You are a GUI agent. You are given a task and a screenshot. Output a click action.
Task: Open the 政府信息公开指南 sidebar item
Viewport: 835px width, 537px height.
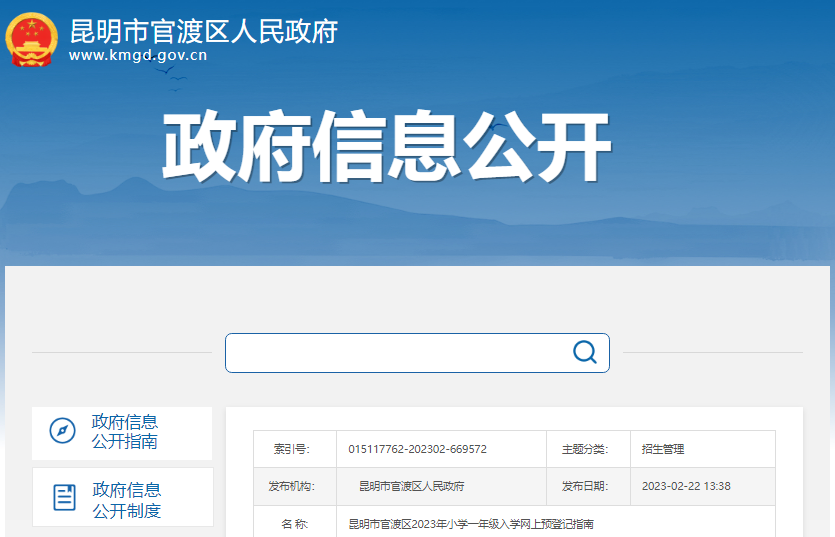coord(125,432)
